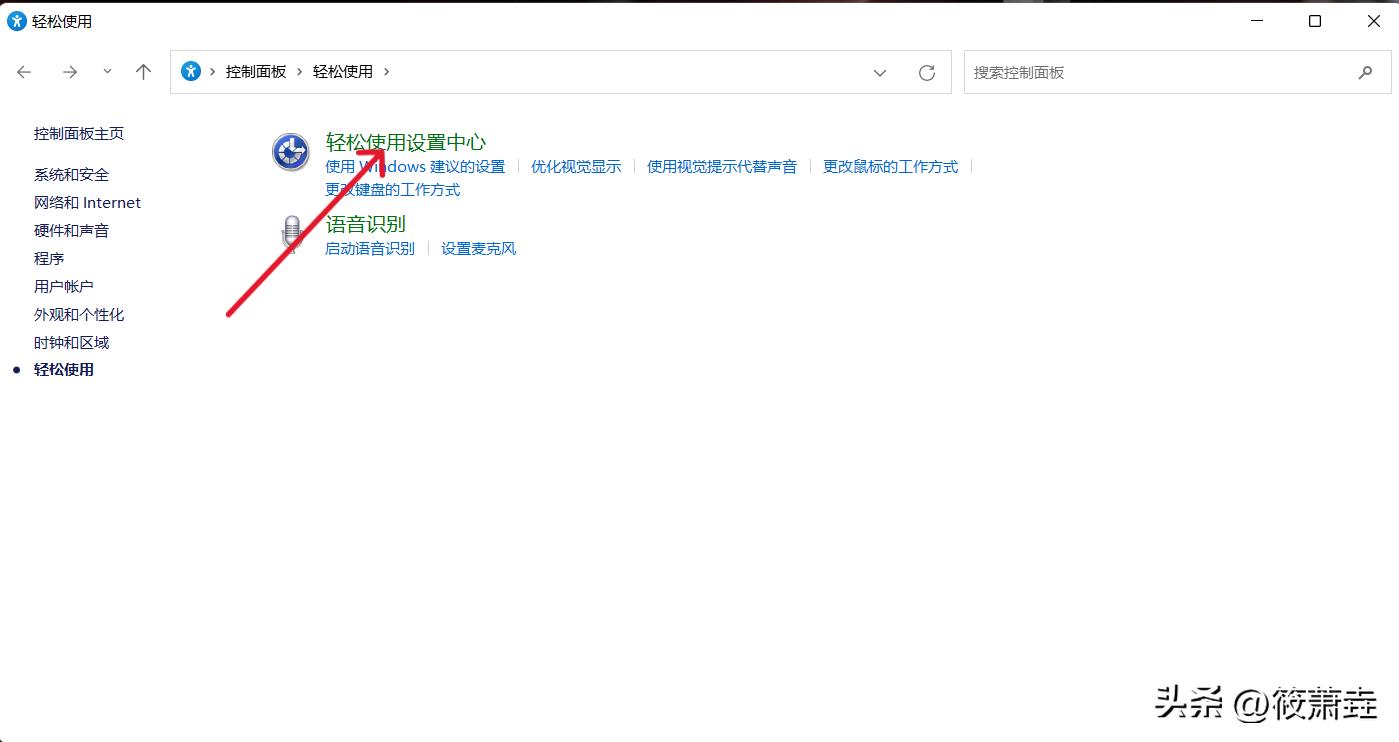This screenshot has width=1399, height=742.
Task: Click the search magnifier icon
Action: (x=1366, y=71)
